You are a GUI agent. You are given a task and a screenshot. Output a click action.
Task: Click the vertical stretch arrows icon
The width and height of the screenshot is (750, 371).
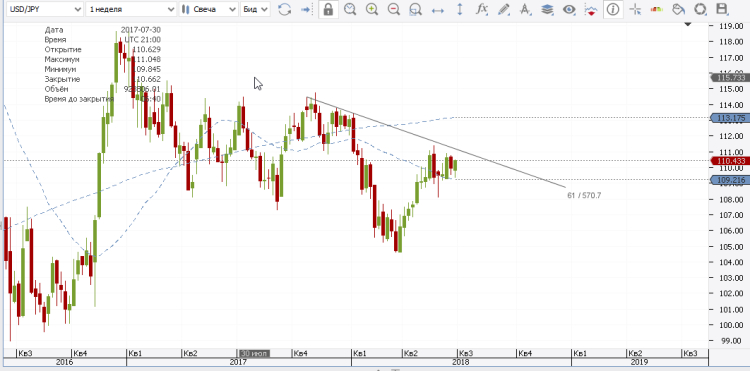point(460,9)
